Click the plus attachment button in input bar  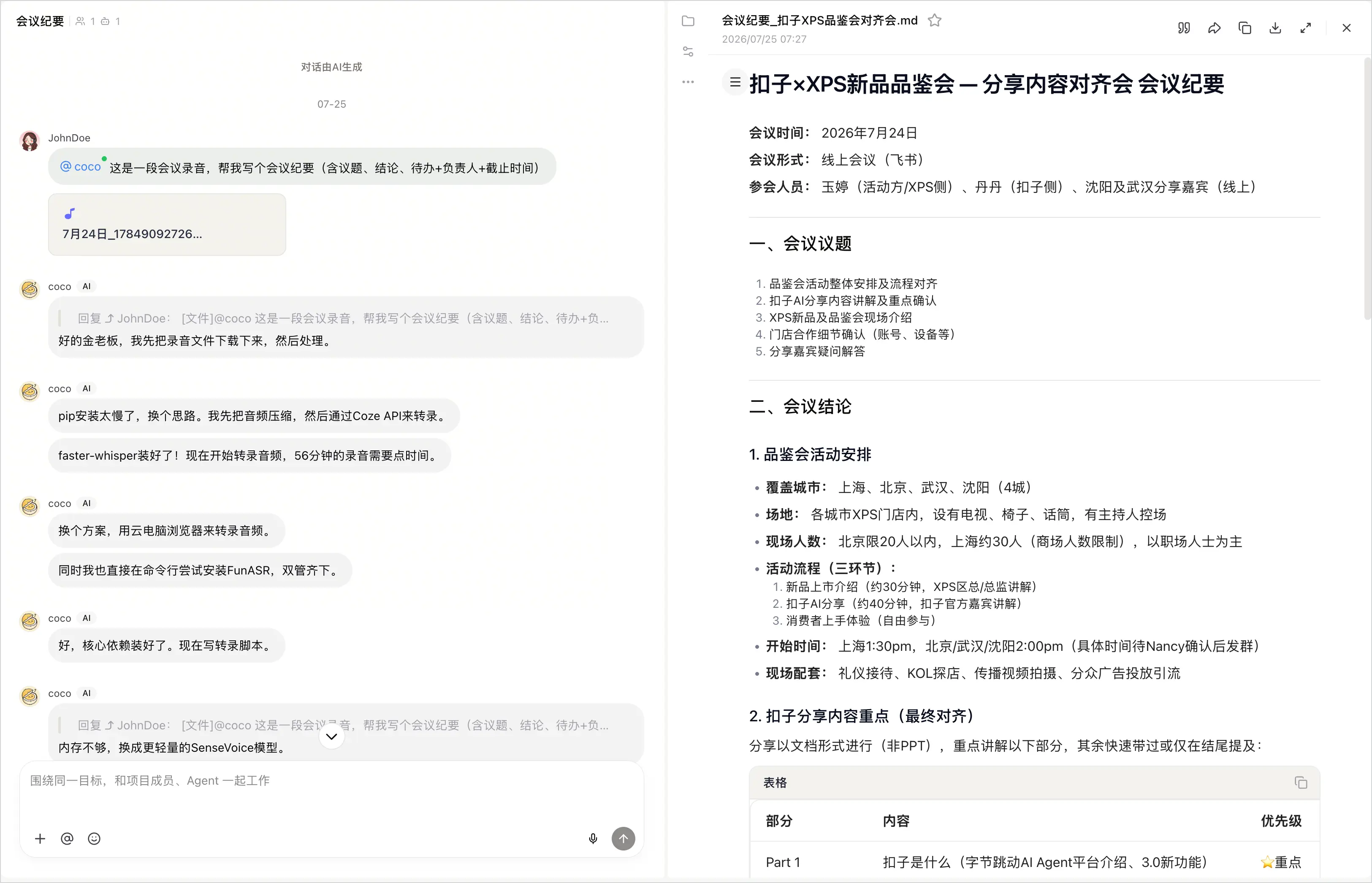pos(40,839)
